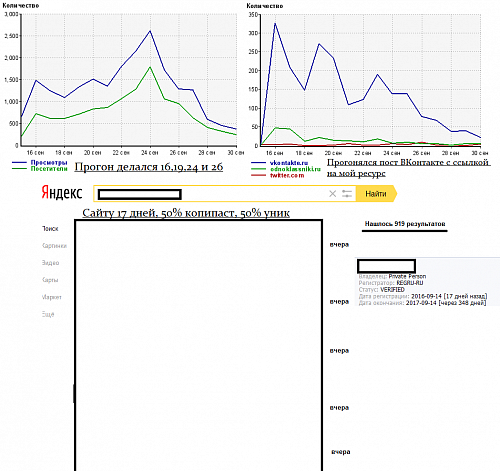Open search settings sliders icon

coord(347,194)
